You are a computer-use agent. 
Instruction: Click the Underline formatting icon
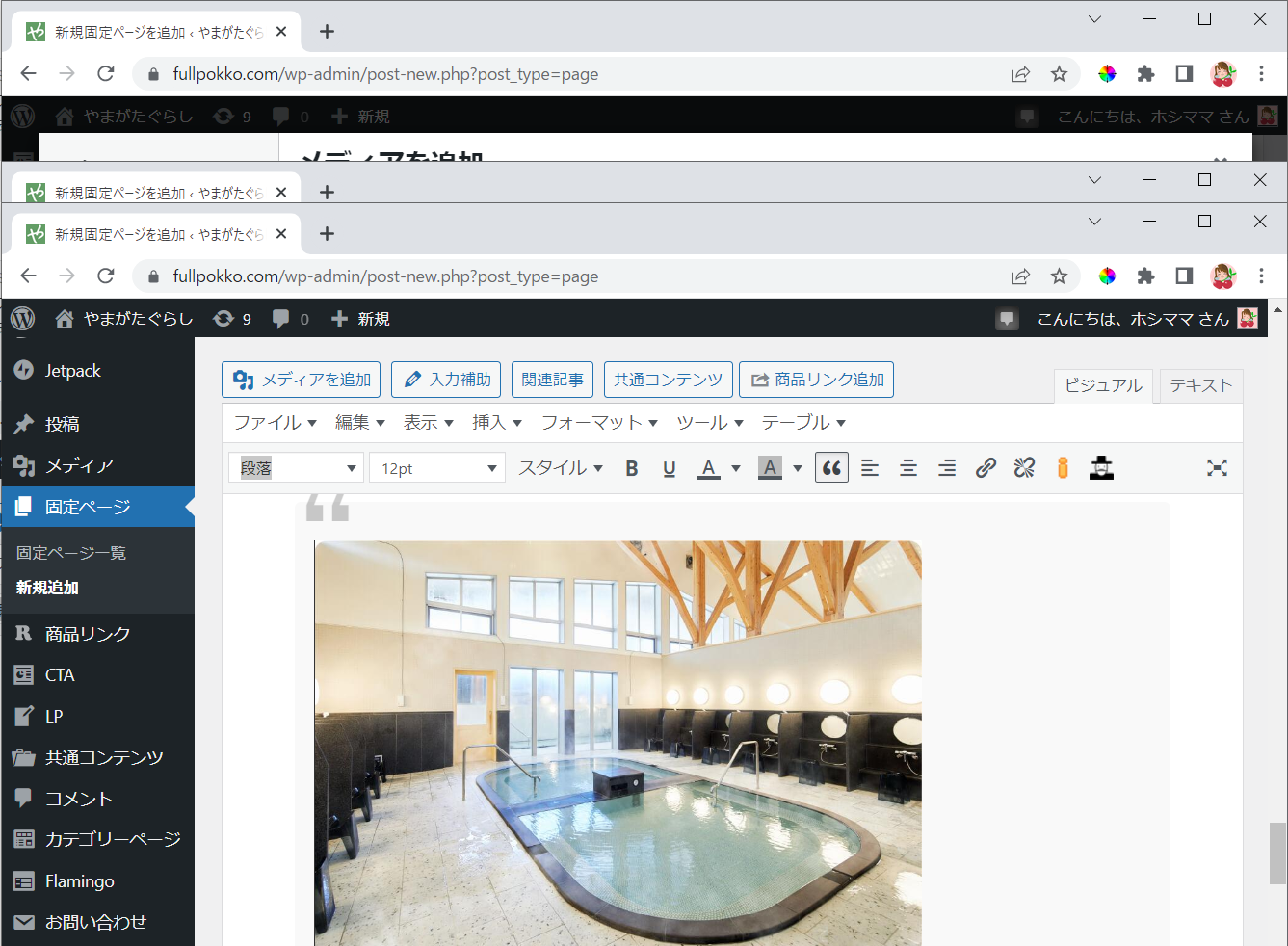[670, 468]
